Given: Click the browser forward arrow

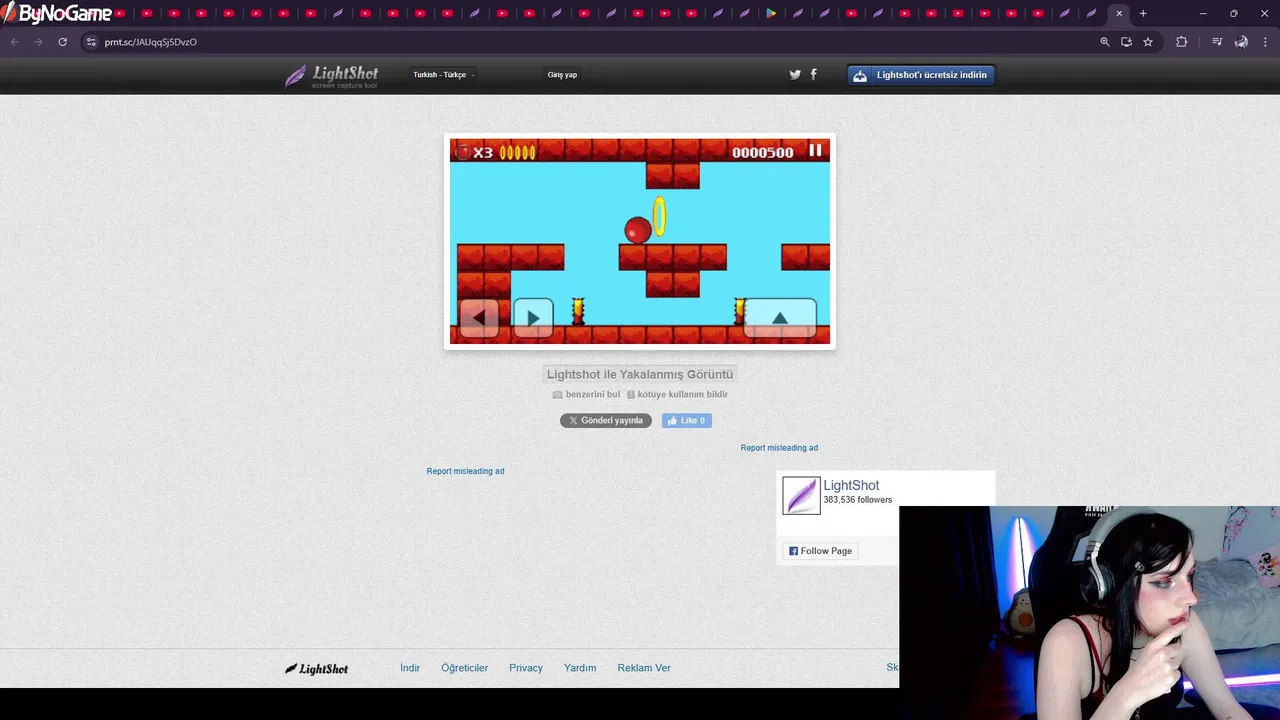Looking at the screenshot, I should (x=38, y=42).
